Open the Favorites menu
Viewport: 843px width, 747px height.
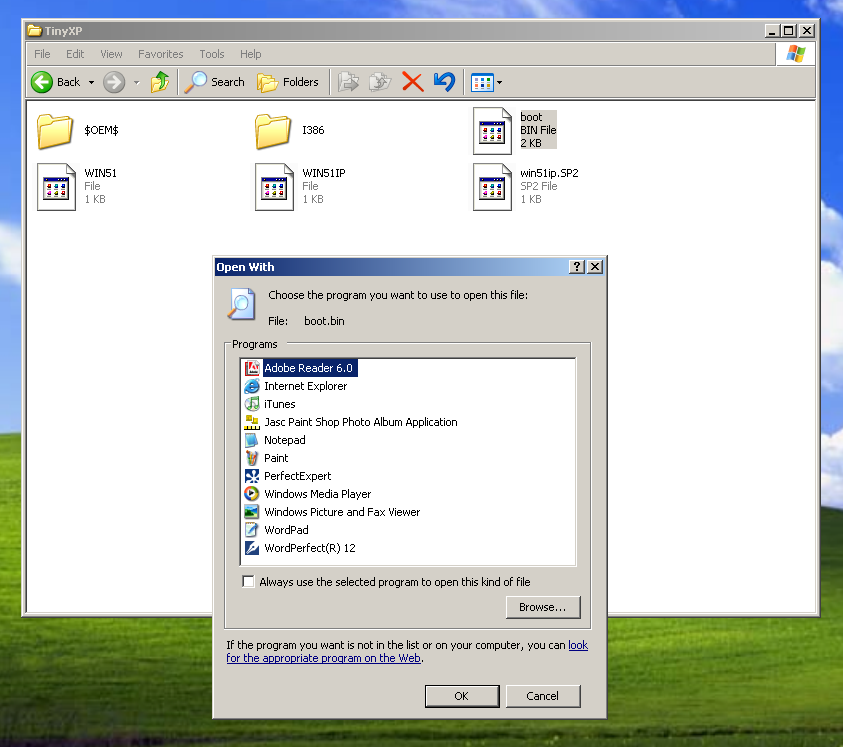coord(160,54)
